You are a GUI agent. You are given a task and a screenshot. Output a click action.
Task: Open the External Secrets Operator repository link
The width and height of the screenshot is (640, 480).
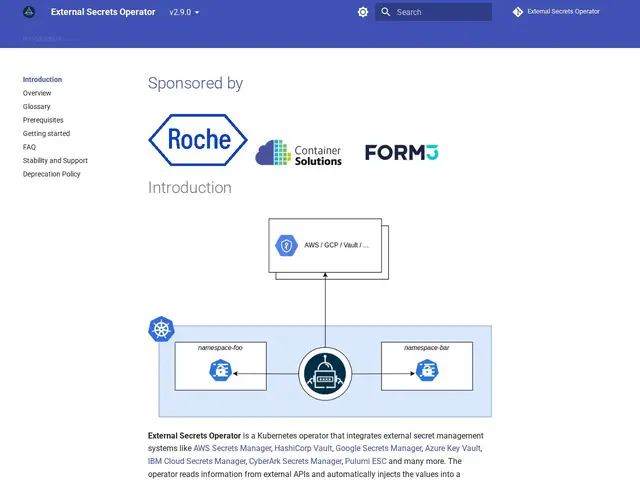[556, 12]
